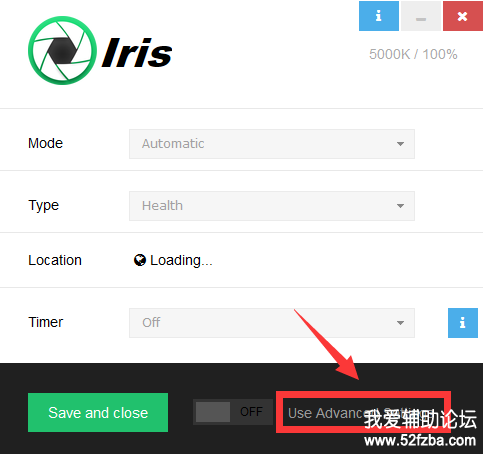Image resolution: width=483 pixels, height=454 pixels.
Task: Open the Type dropdown showing Health
Action: 272,206
